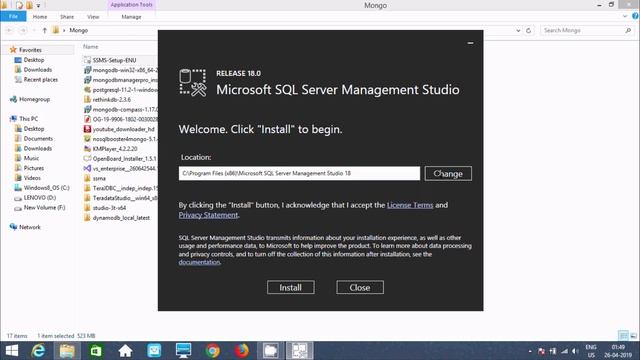The width and height of the screenshot is (640, 360).
Task: Open the Explorer Help icon
Action: point(635,16)
